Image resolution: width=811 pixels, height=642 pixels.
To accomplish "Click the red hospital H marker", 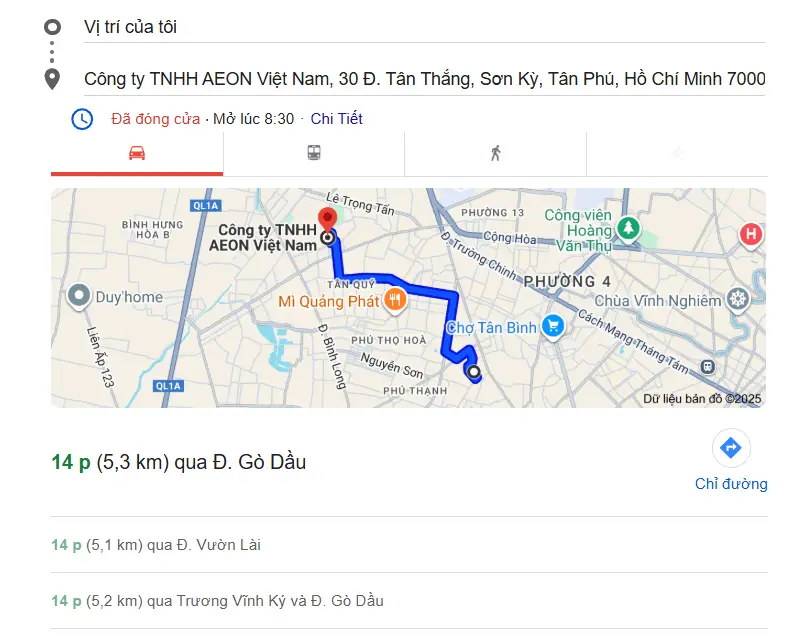I will tap(751, 236).
